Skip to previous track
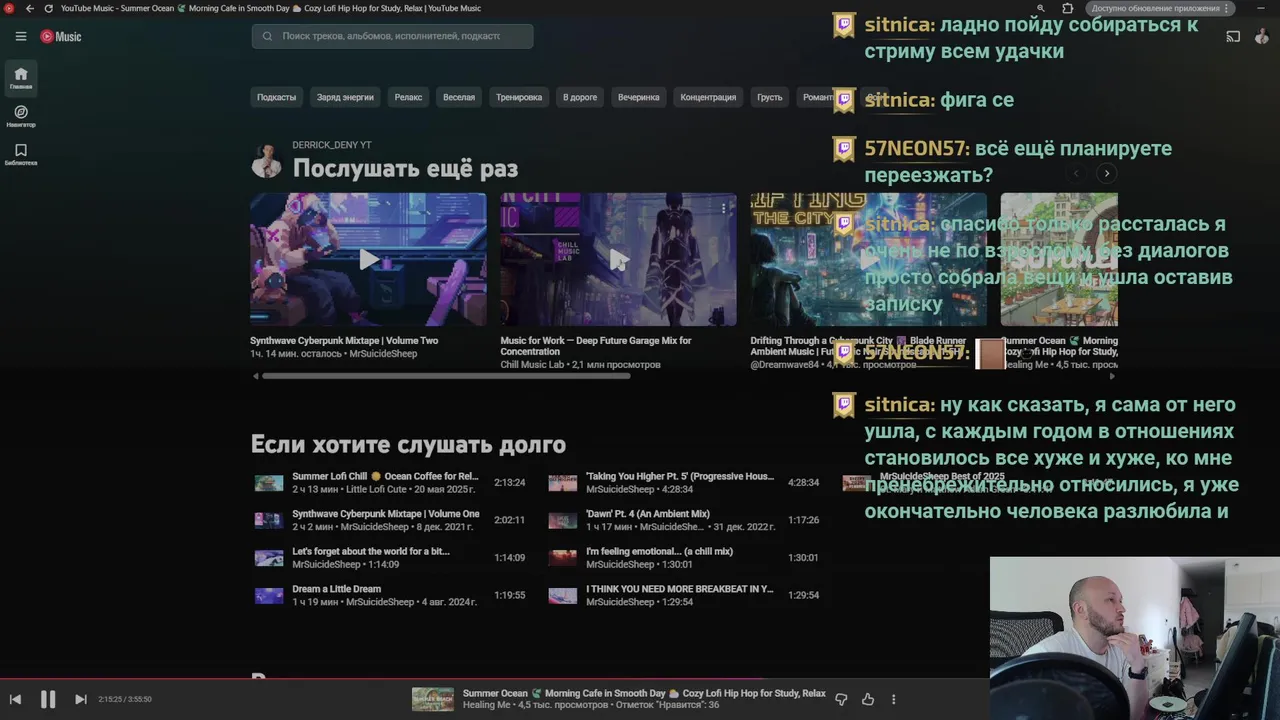 (15, 699)
